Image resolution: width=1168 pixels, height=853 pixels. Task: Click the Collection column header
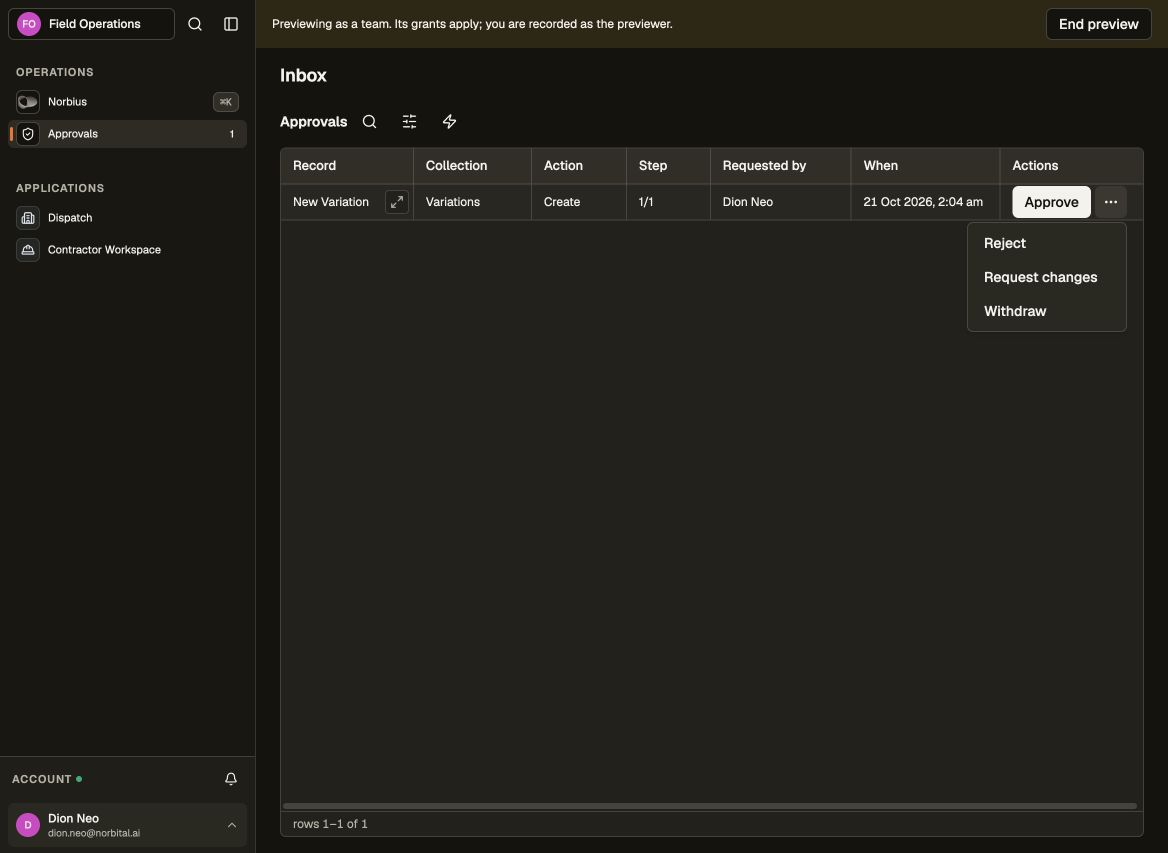coord(472,165)
